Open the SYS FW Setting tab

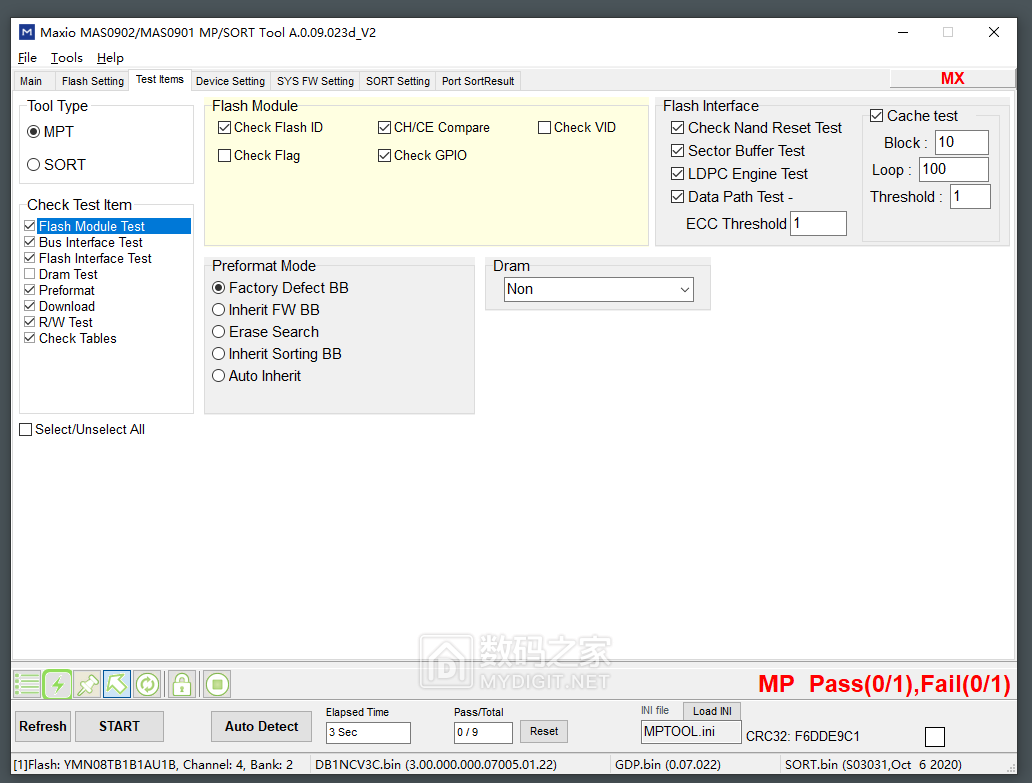315,81
